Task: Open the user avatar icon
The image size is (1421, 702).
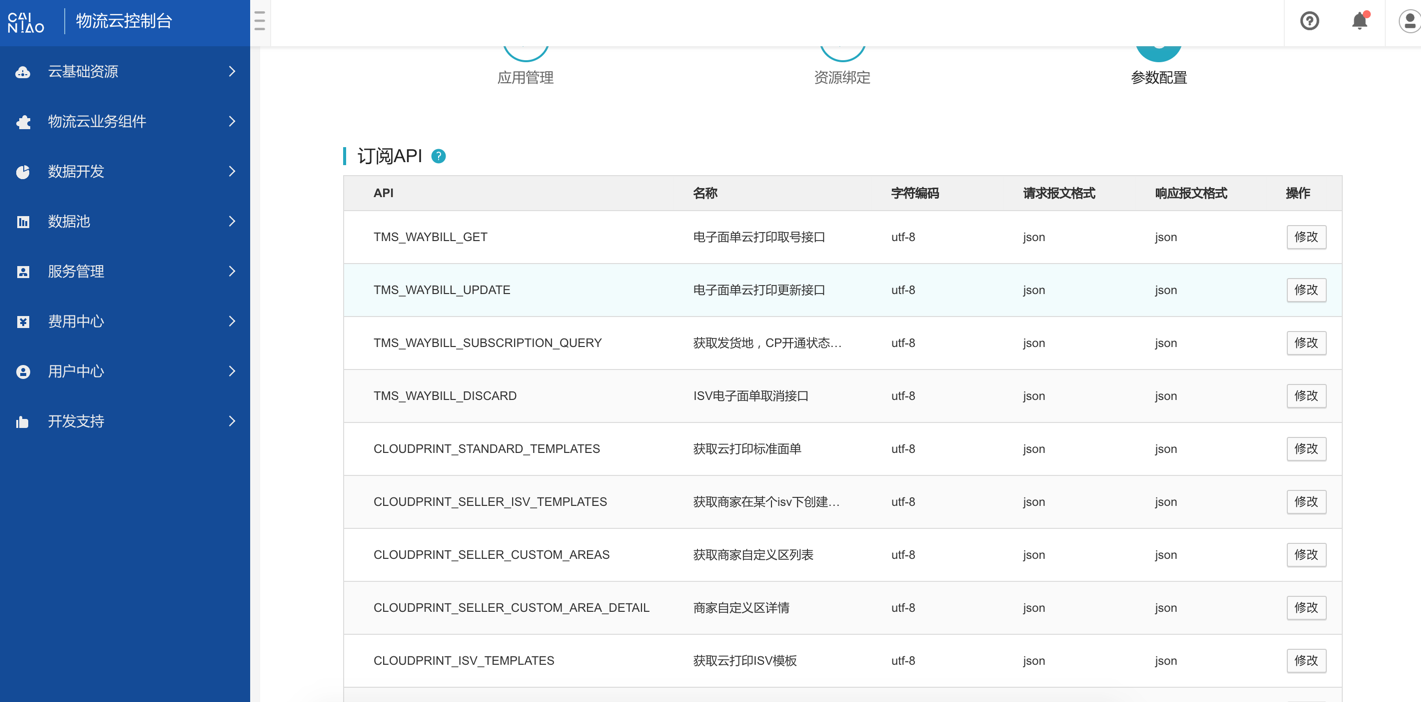Action: coord(1409,21)
